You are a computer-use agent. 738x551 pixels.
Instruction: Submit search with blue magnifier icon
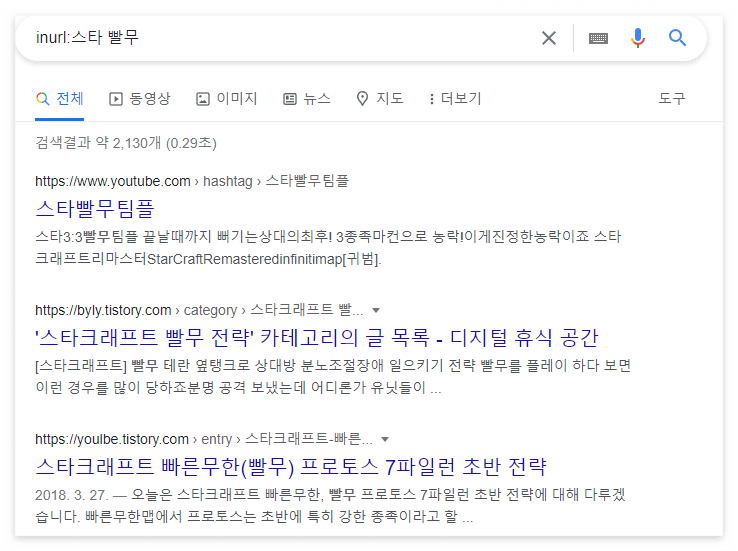(x=677, y=38)
